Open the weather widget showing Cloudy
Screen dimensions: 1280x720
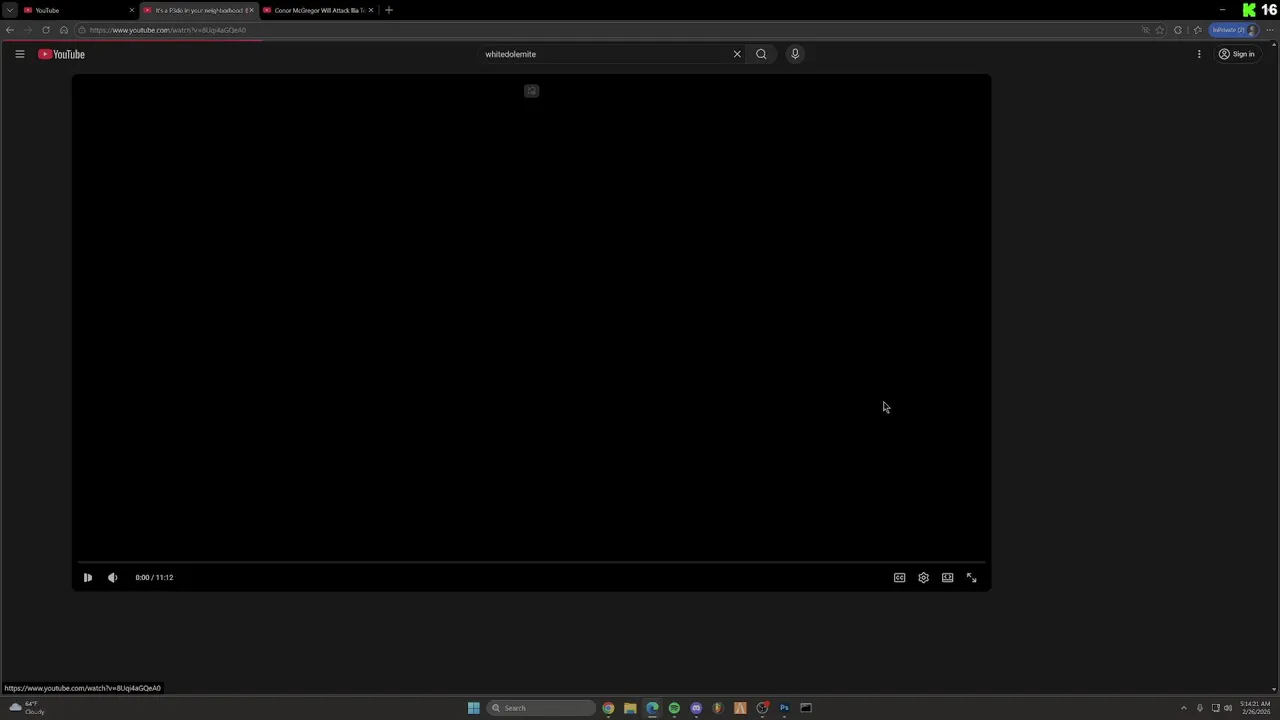27,708
